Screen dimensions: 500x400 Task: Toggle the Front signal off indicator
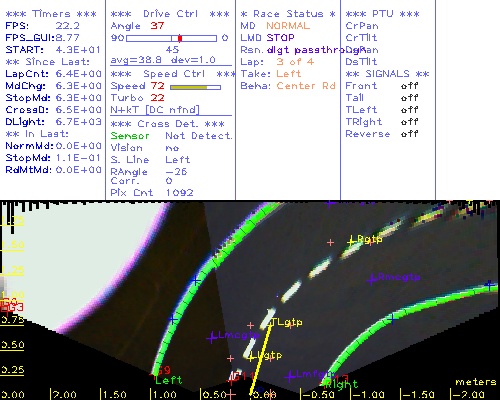pyautogui.click(x=410, y=86)
